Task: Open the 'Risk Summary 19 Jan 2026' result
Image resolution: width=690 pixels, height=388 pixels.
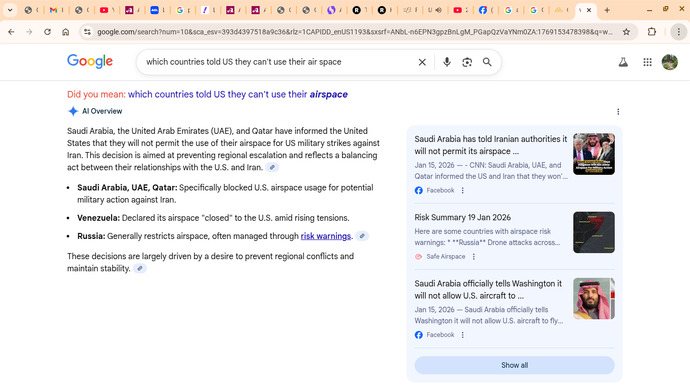Action: (462, 217)
